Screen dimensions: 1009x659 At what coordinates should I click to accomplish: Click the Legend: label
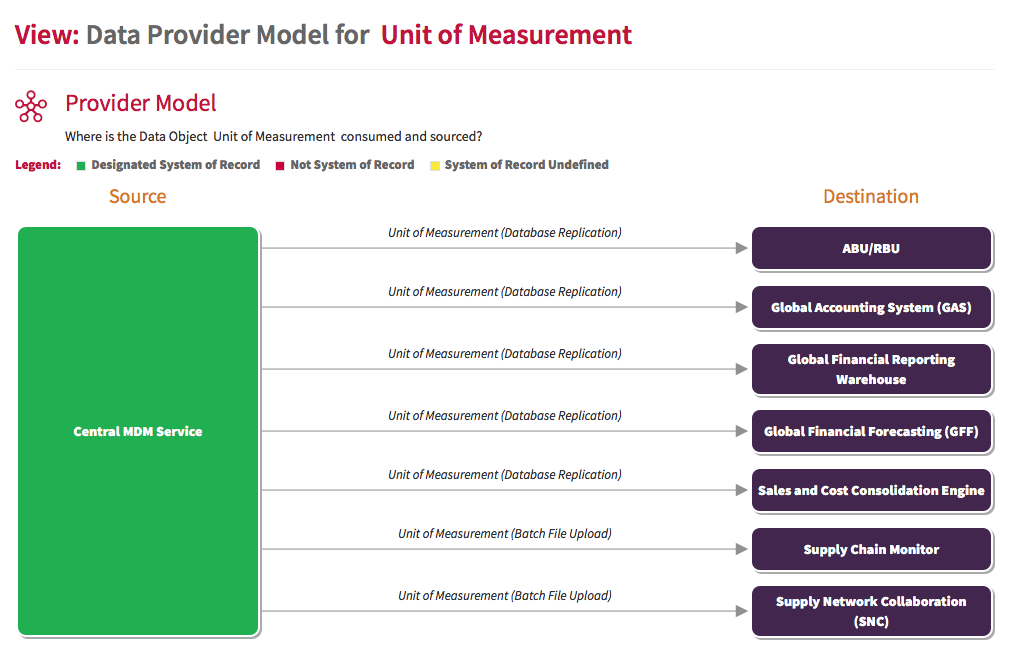tap(38, 165)
